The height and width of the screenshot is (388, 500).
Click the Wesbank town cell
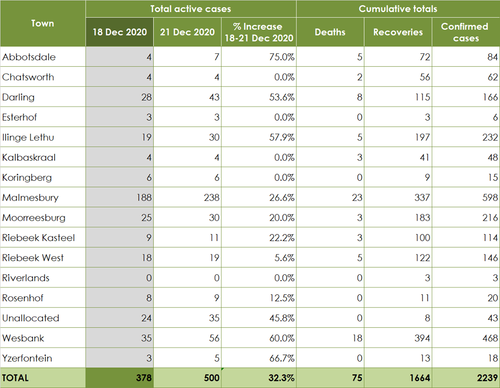pyautogui.click(x=43, y=338)
